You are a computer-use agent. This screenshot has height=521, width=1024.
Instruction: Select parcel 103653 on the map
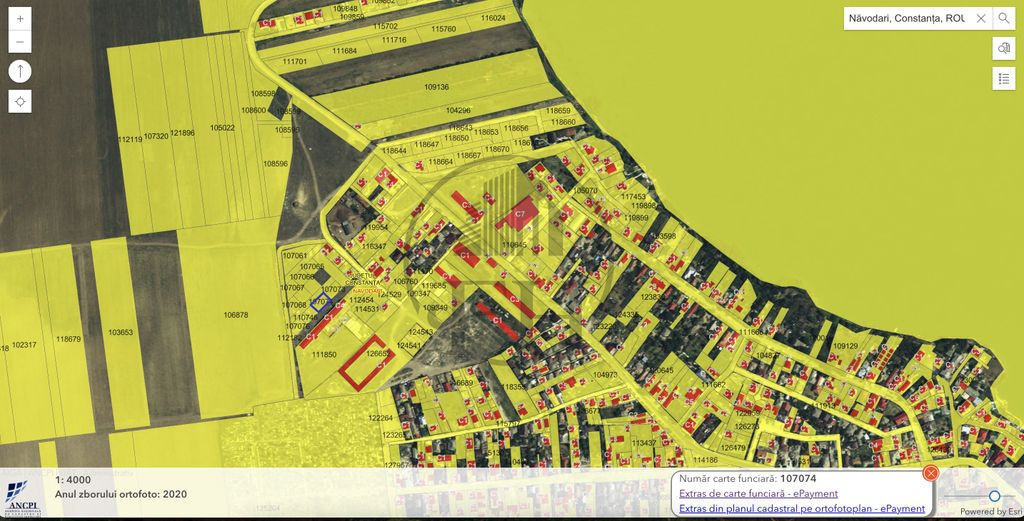(120, 332)
